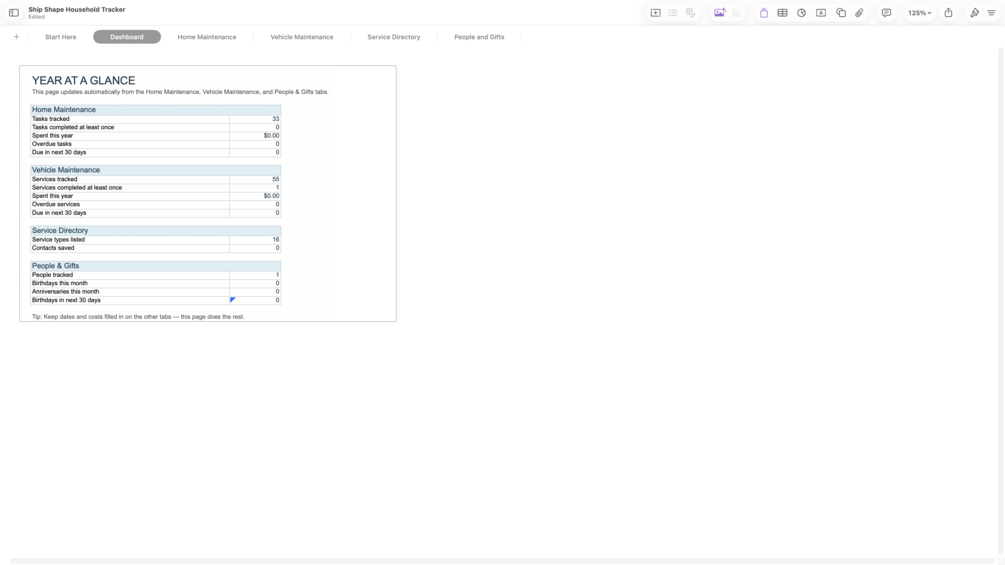Switch to the Start Here sheet tab
This screenshot has width=1005, height=565.
(x=60, y=37)
